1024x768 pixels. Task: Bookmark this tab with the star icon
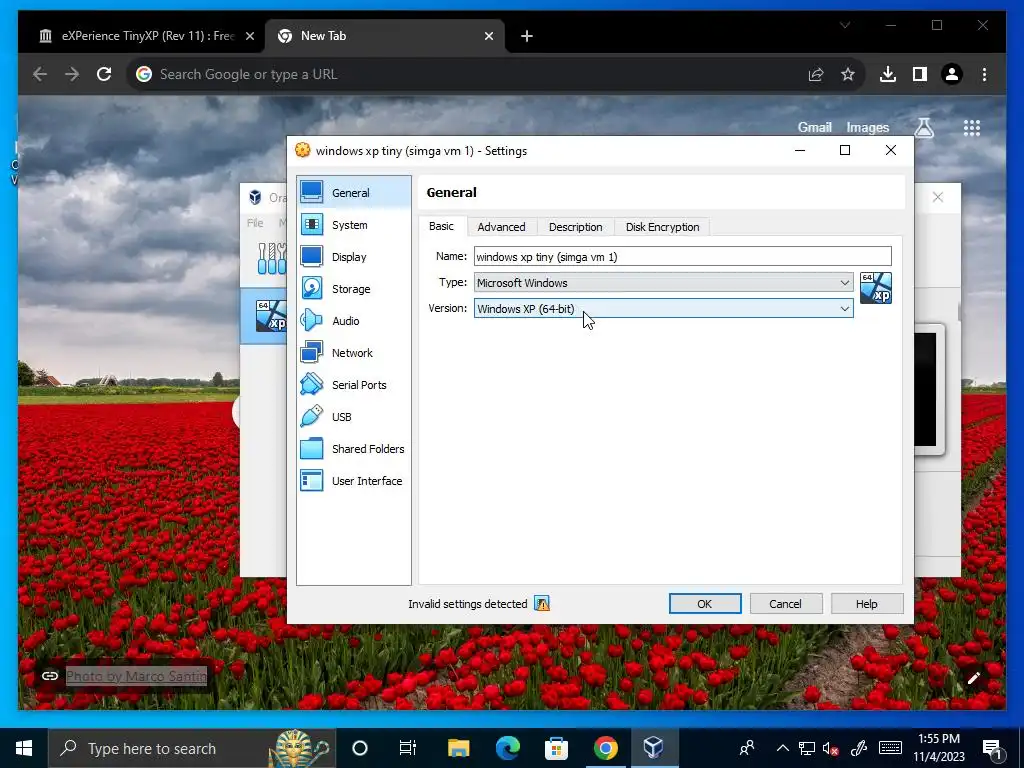pyautogui.click(x=848, y=74)
